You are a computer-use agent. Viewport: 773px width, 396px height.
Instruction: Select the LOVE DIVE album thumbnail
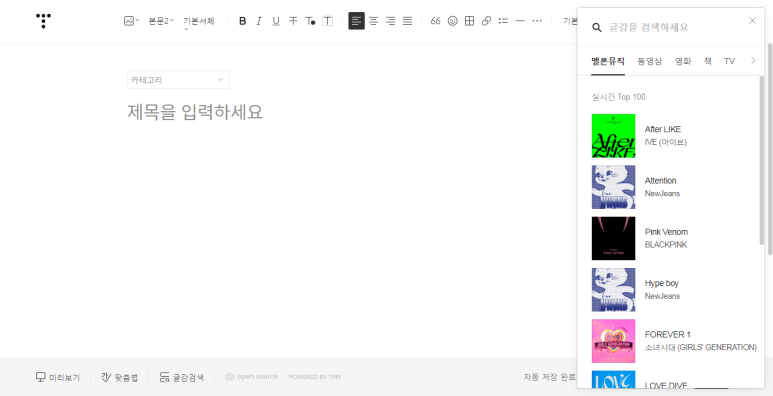click(613, 379)
